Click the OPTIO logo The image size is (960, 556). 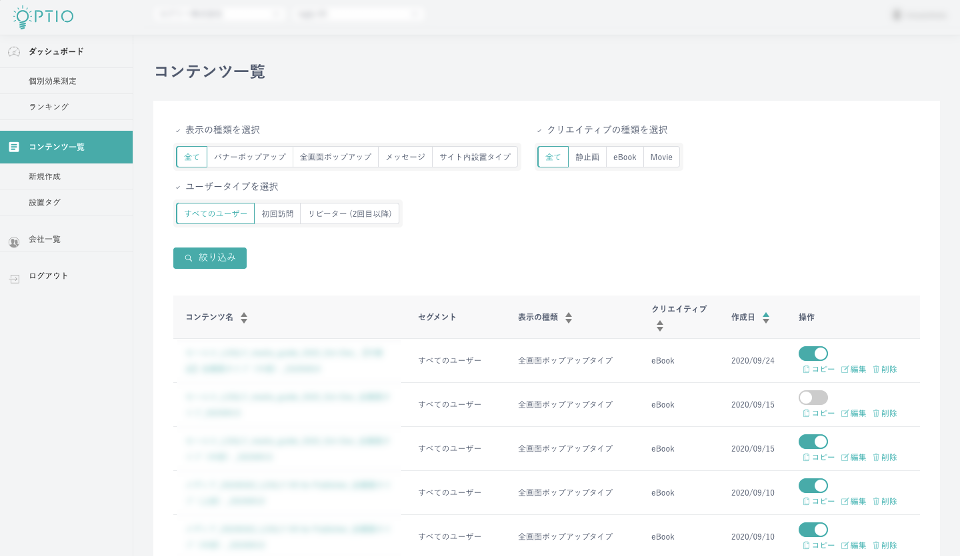pyautogui.click(x=43, y=16)
